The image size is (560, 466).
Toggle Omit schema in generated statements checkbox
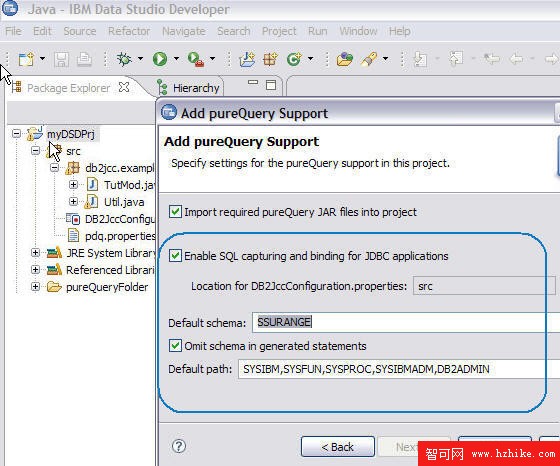click(x=175, y=346)
